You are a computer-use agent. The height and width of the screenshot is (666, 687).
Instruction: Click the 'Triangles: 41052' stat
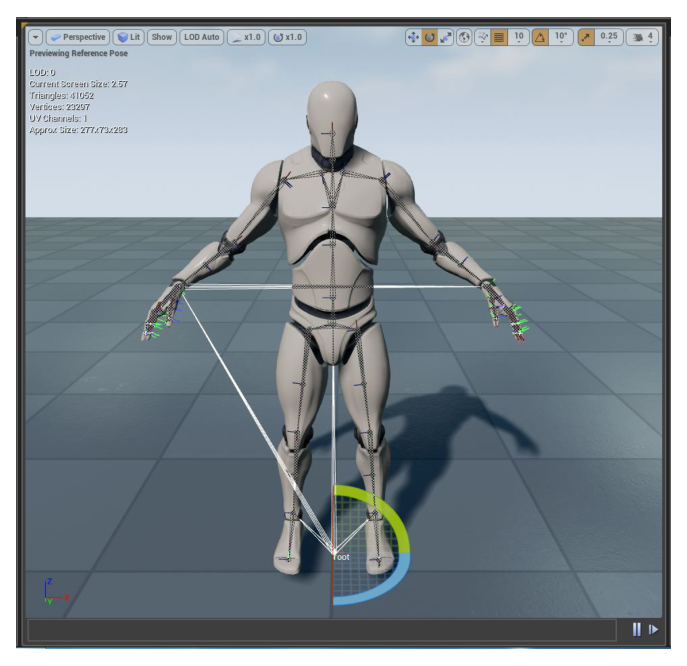[x=61, y=96]
